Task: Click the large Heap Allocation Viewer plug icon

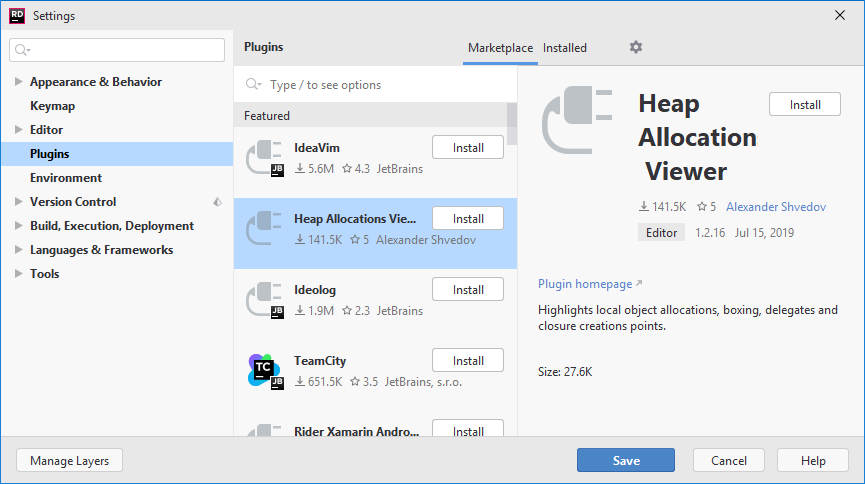Action: pyautogui.click(x=577, y=120)
